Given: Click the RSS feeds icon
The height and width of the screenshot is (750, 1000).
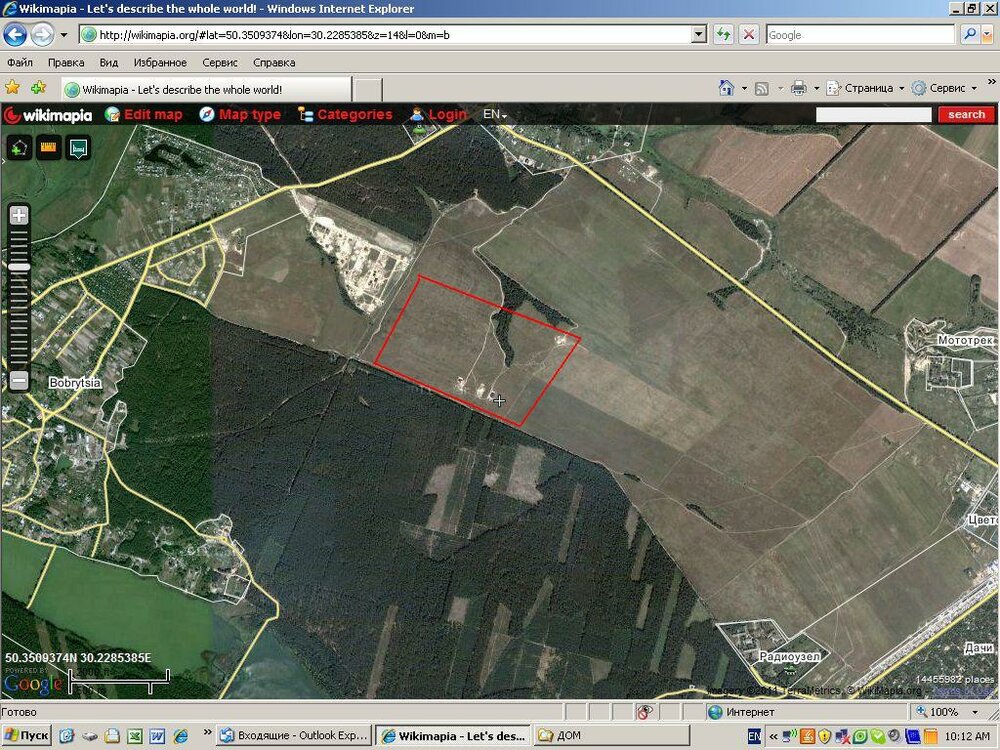Looking at the screenshot, I should click(x=761, y=89).
